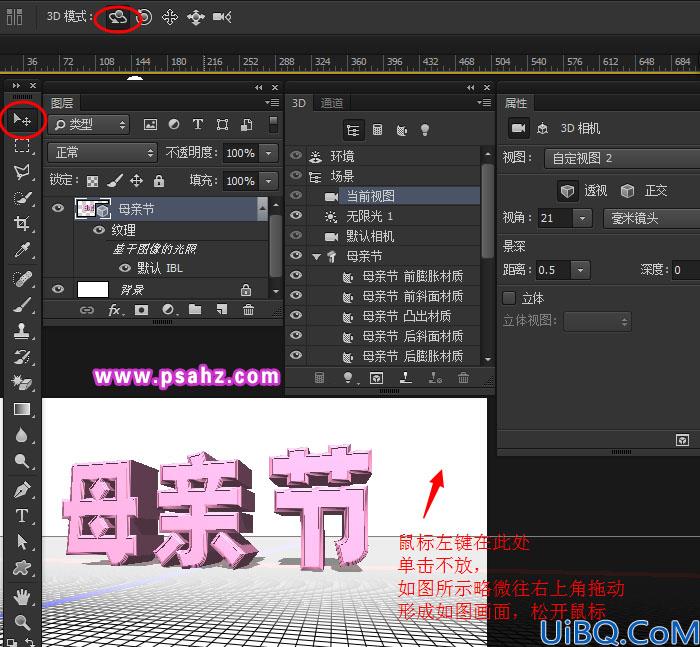Image resolution: width=700 pixels, height=647 pixels.
Task: Select 透视 perspective camera button
Action: [x=567, y=191]
